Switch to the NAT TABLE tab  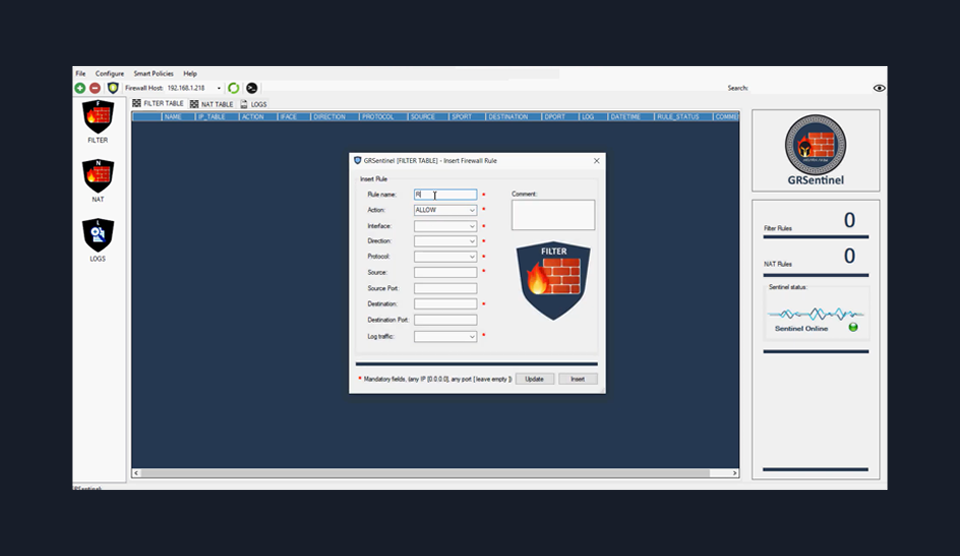coord(211,104)
